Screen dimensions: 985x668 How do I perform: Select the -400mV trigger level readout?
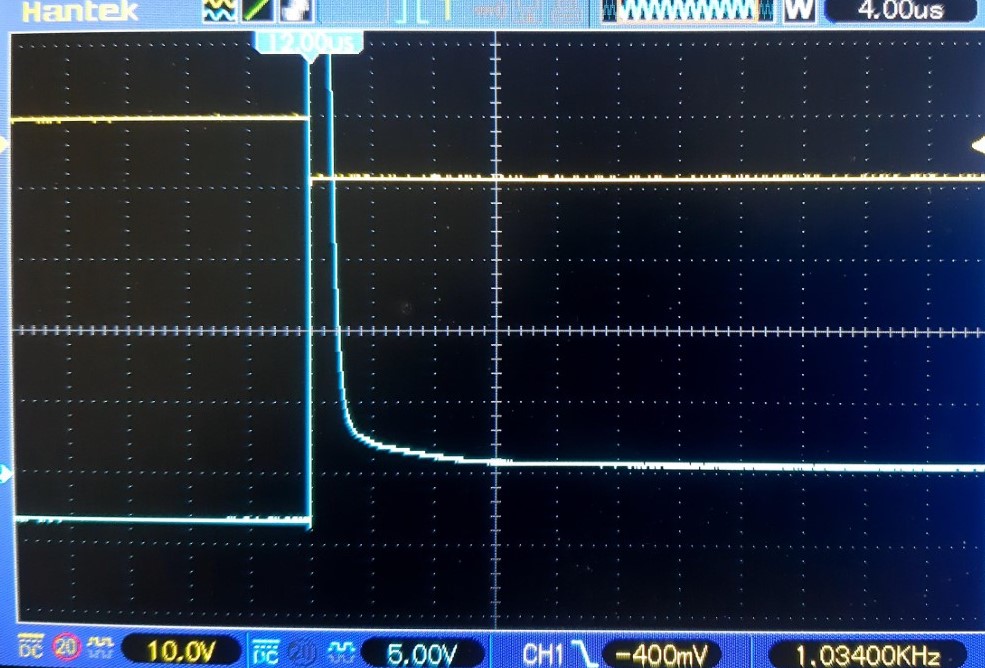click(x=663, y=655)
